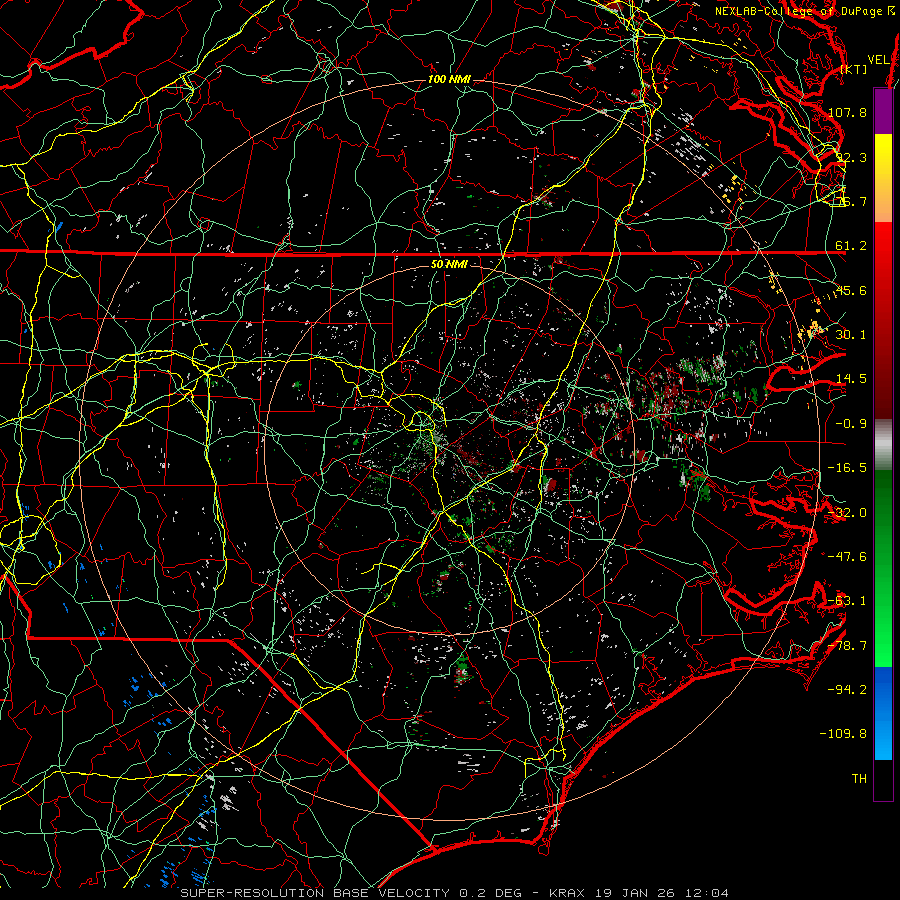
Task: Click the -16.5 scale value
Action: coord(847,468)
